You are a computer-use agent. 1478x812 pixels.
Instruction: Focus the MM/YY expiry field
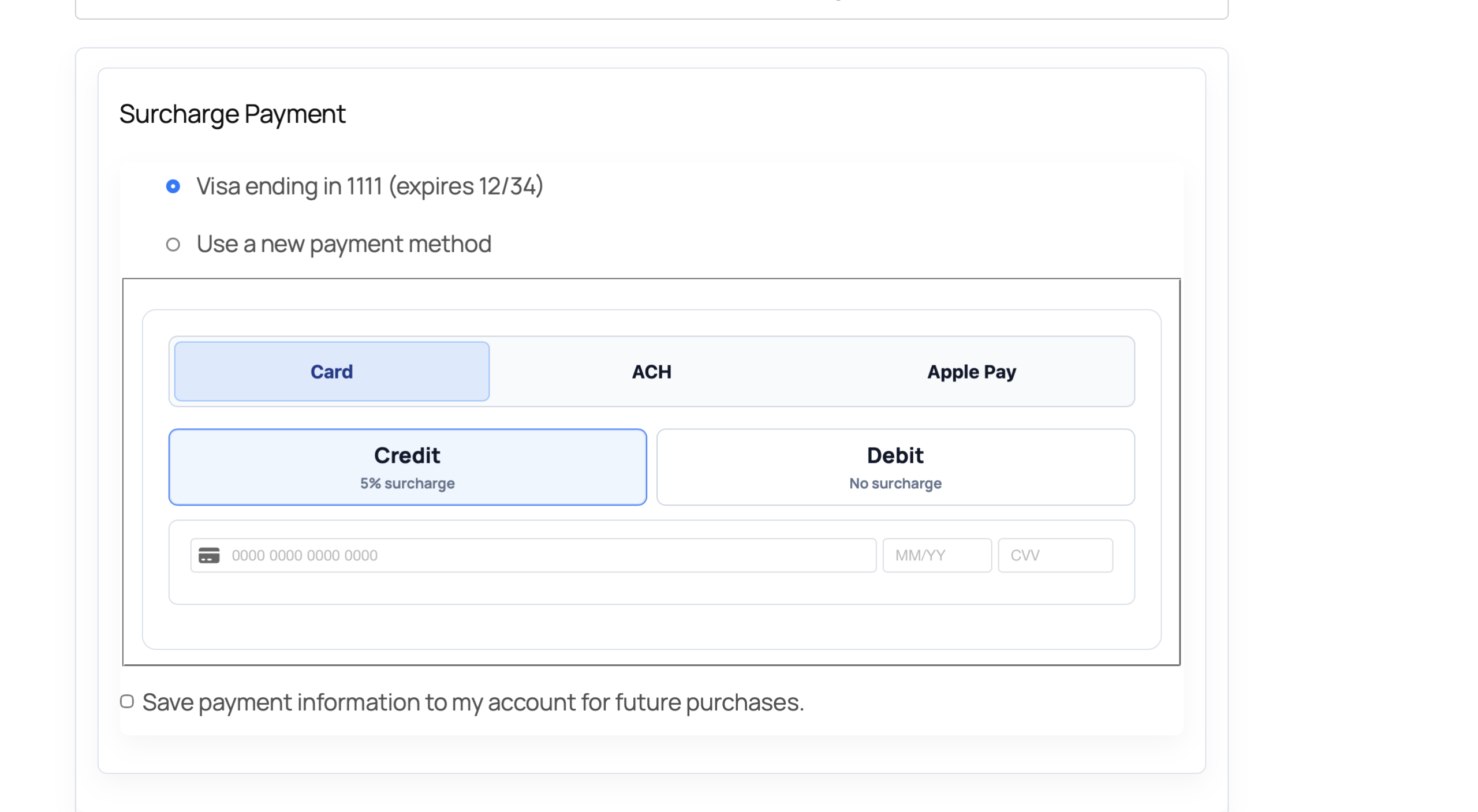point(937,555)
